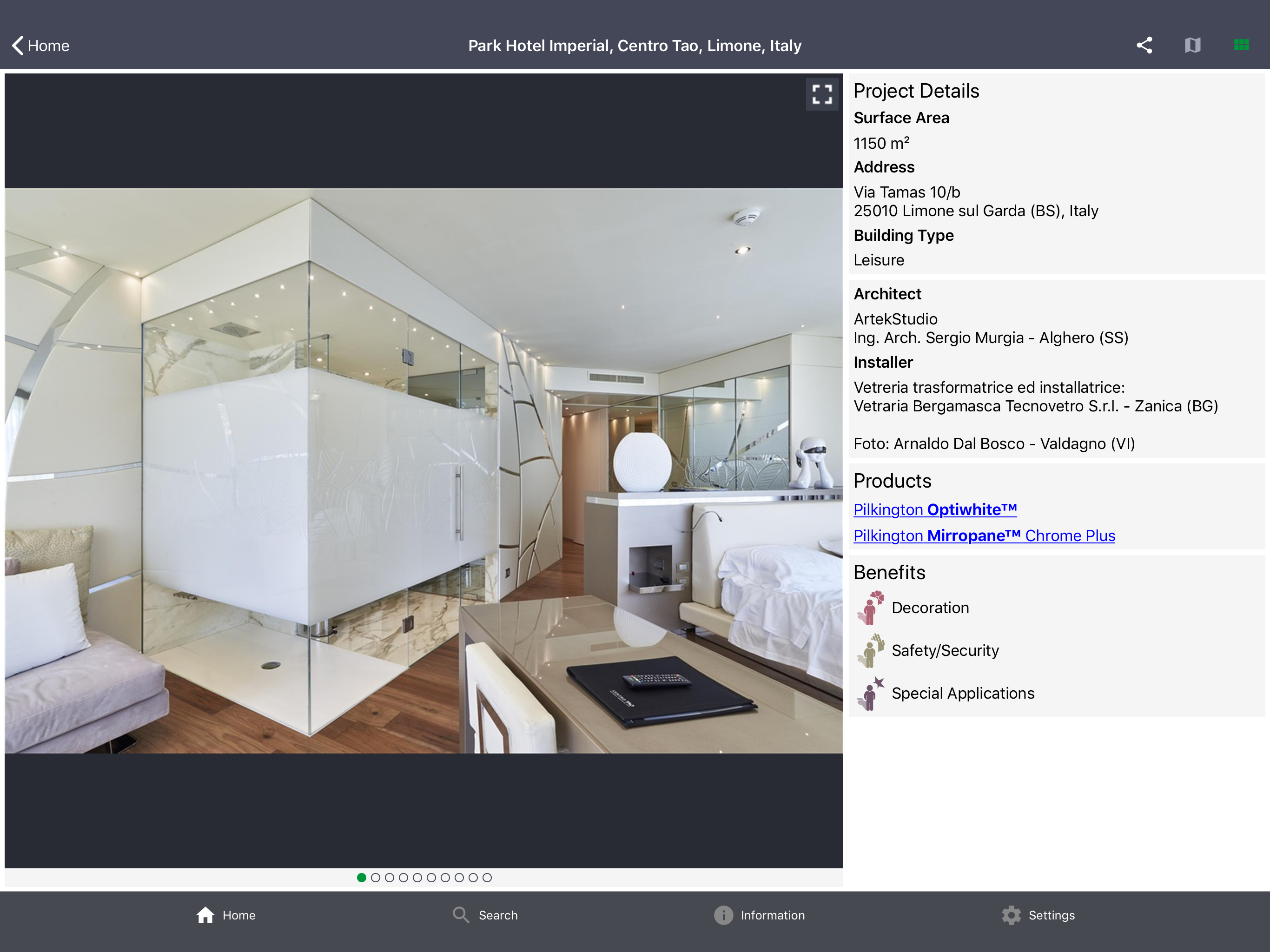Jump to eighth gallery page dot
The height and width of the screenshot is (952, 1270).
coord(459,877)
